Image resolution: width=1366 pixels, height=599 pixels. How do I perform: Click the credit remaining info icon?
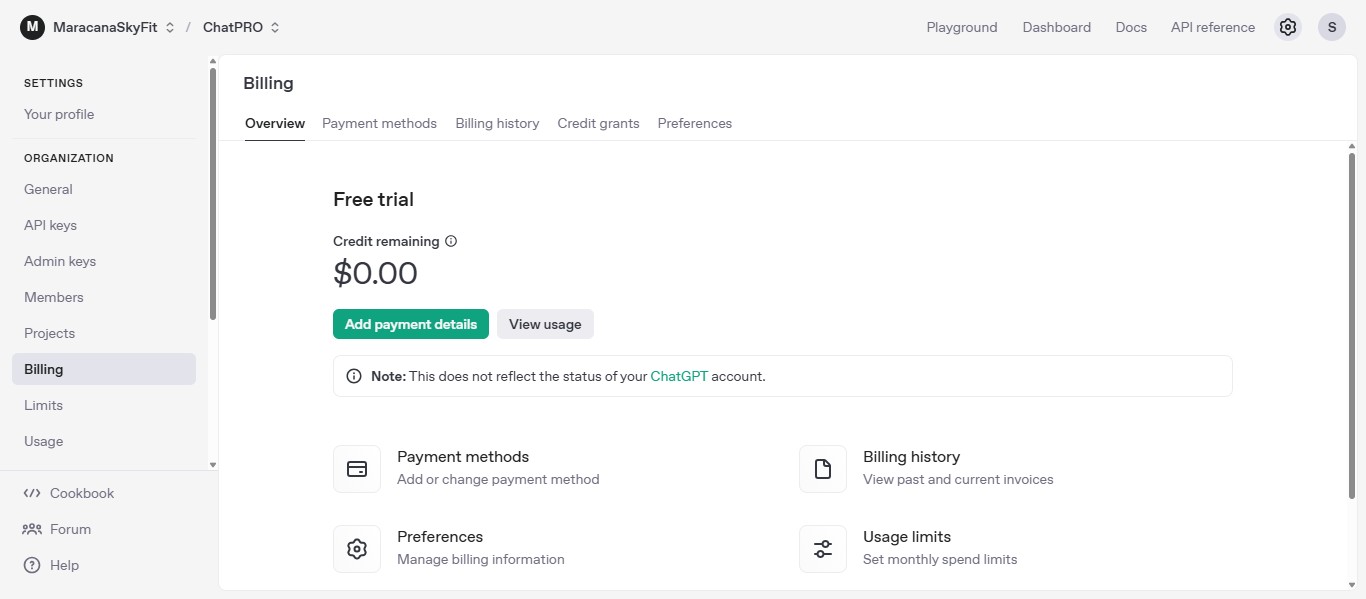451,241
